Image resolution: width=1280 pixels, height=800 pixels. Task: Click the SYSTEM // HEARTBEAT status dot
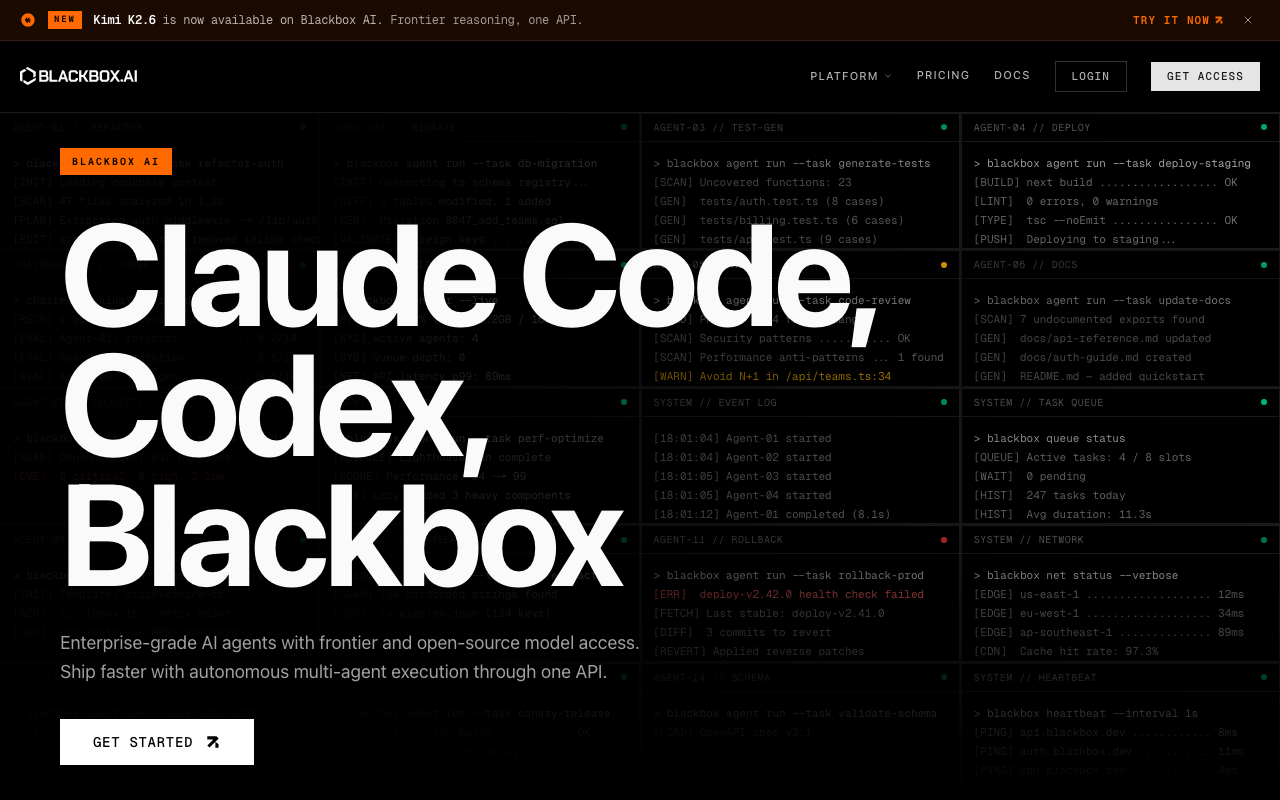[1264, 677]
